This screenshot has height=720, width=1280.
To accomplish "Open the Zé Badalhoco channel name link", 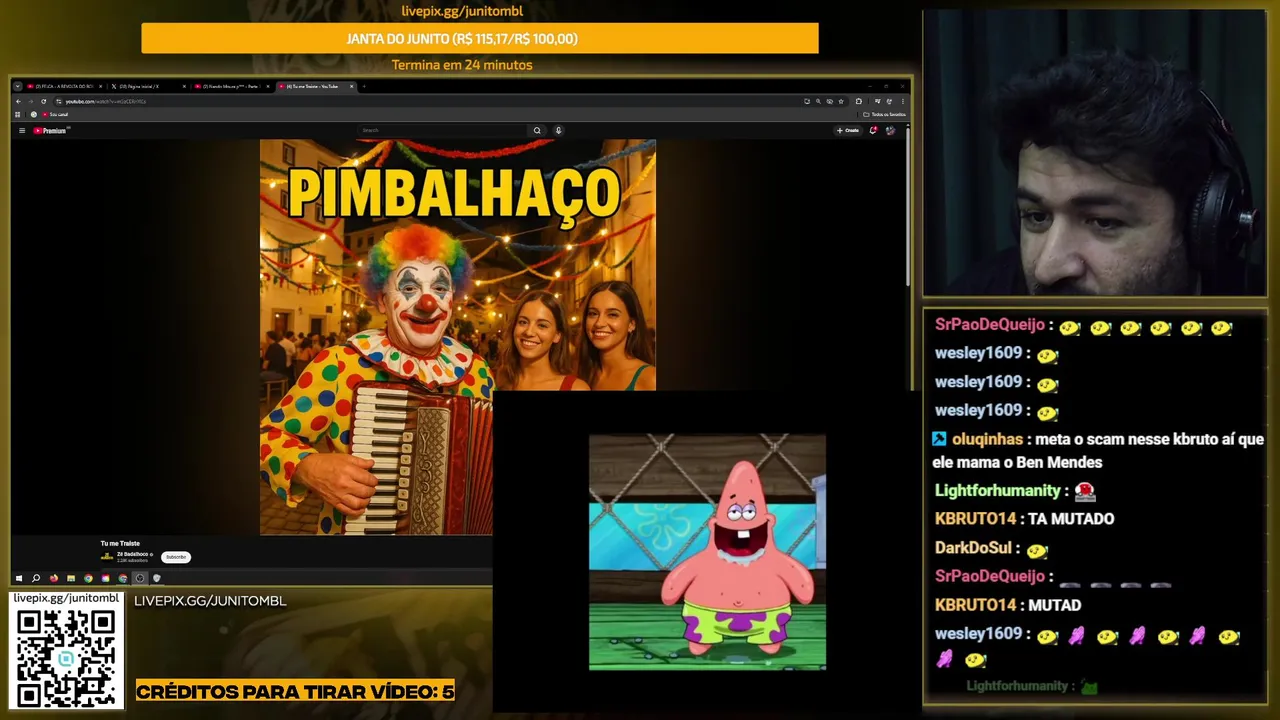I will (132, 554).
